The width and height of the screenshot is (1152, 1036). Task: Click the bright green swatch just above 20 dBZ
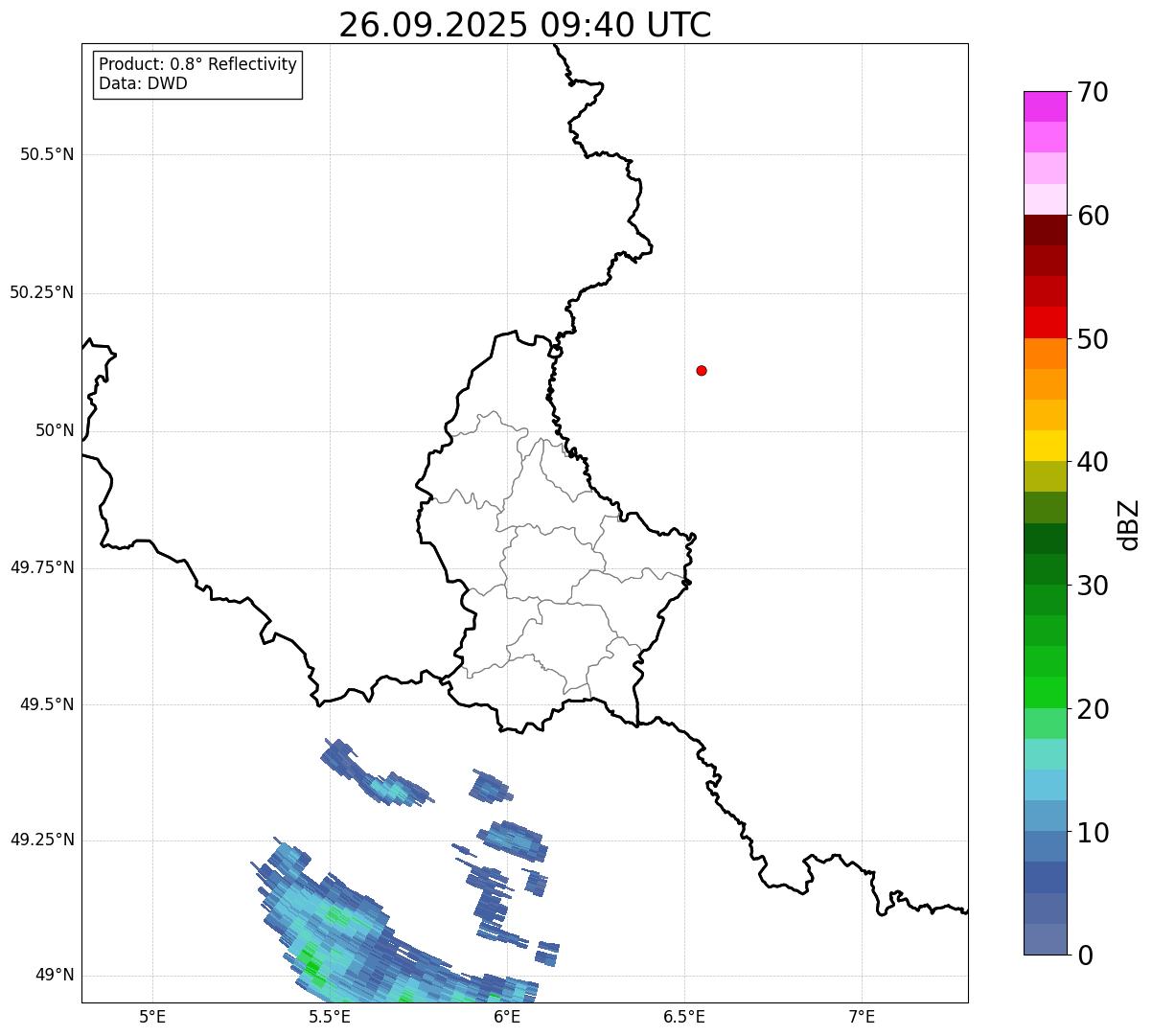coord(1045,692)
